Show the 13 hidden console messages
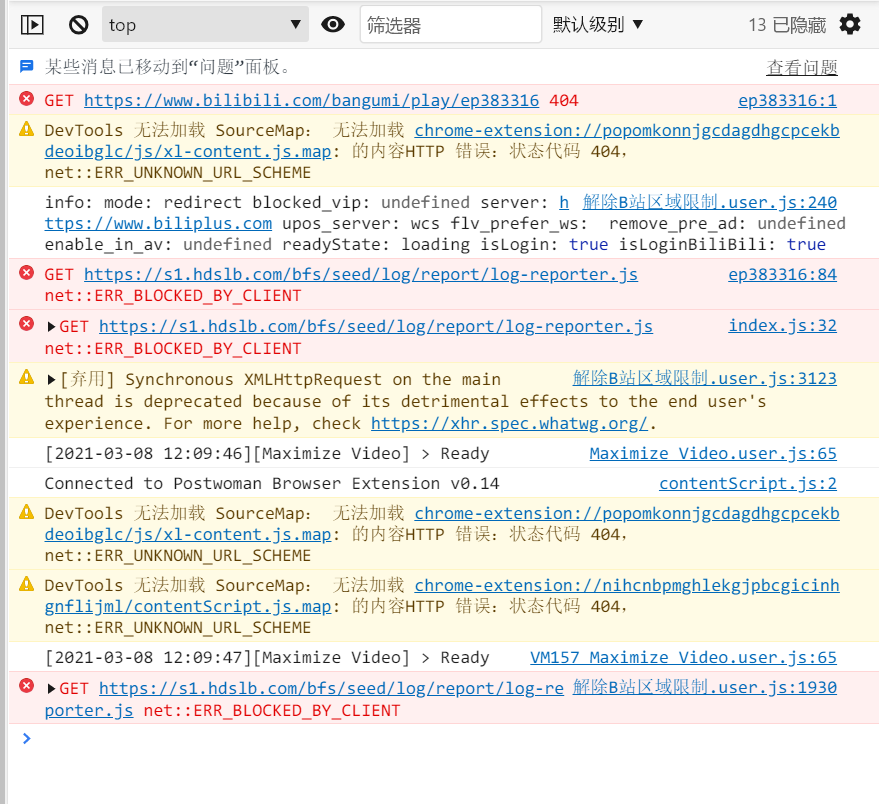 pyautogui.click(x=787, y=24)
